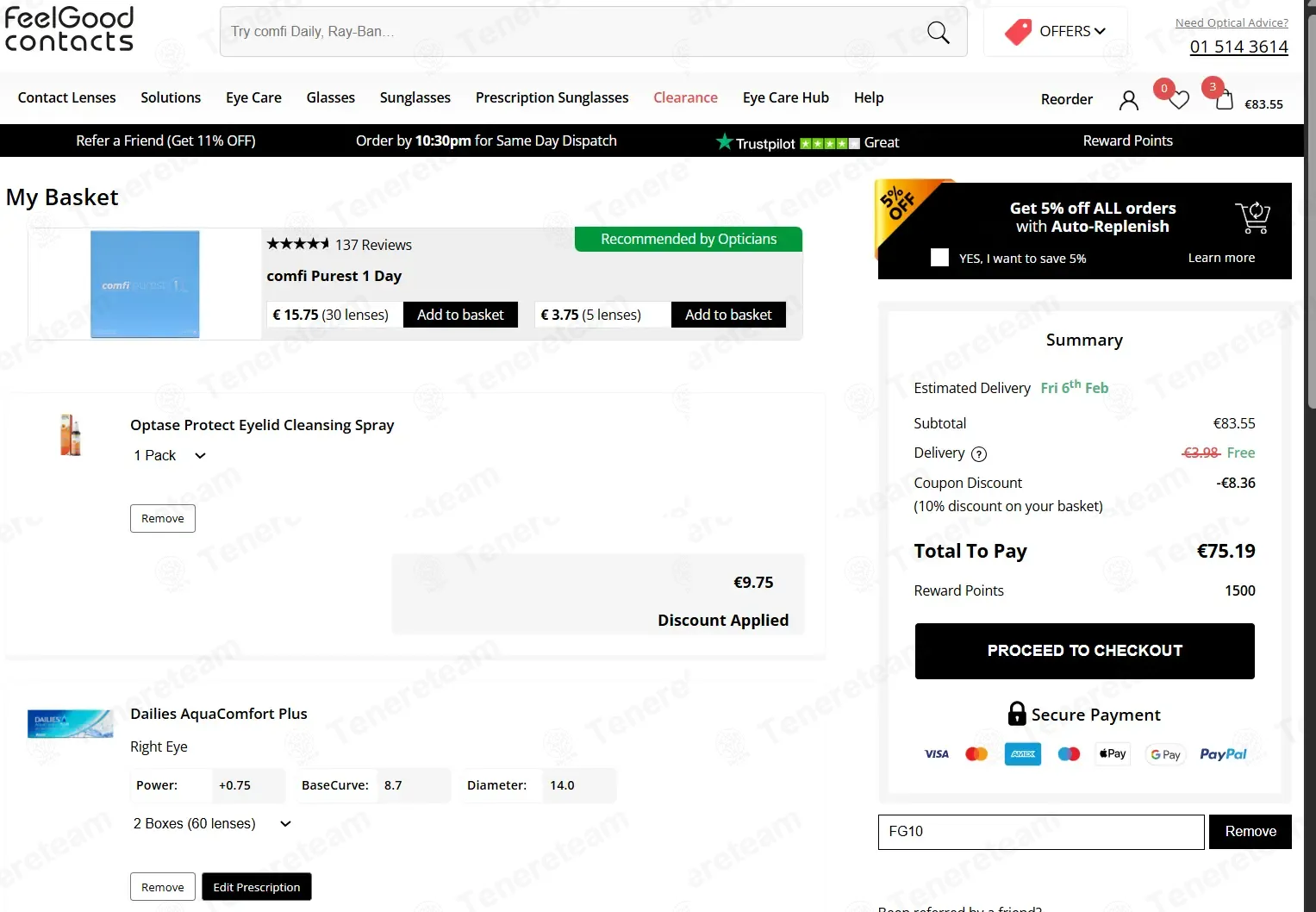Open the shopping bag basket icon
The width and height of the screenshot is (1316, 912).
click(1224, 100)
